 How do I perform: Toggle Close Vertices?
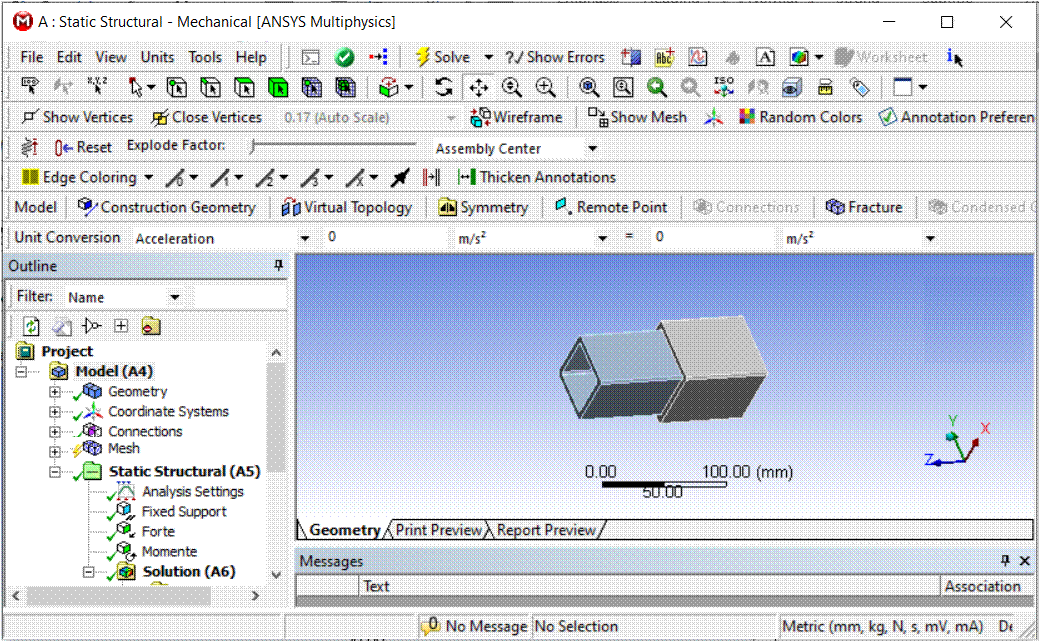(x=207, y=117)
